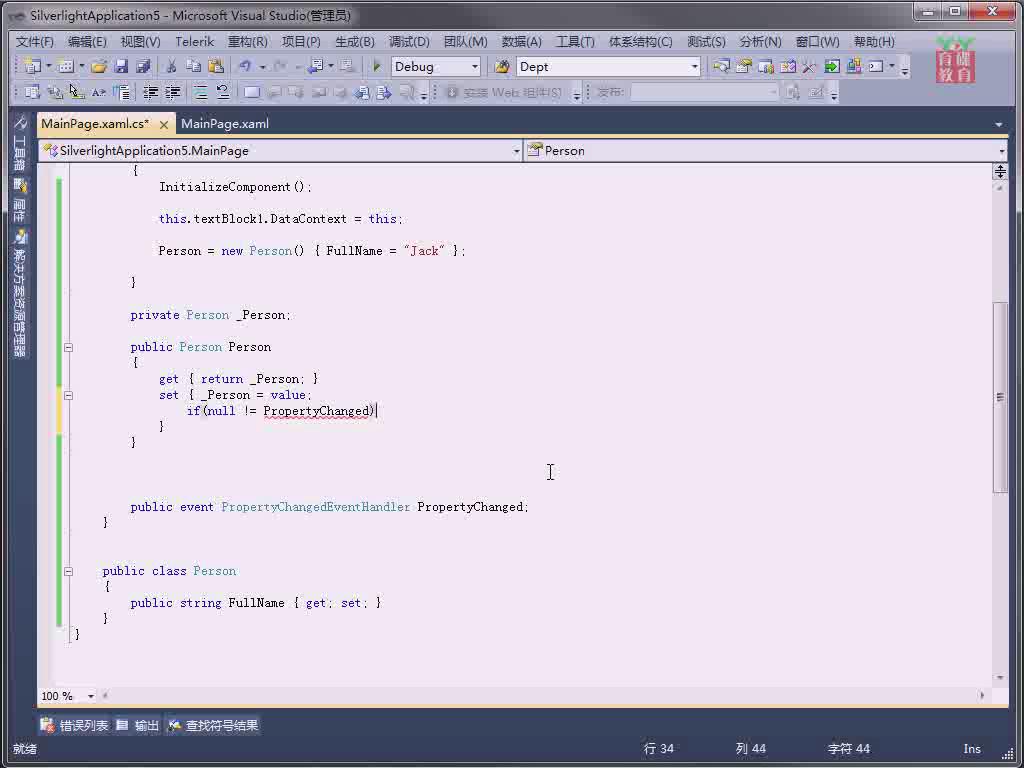Undo the last edit with the toolbar arrow
The image size is (1024, 768).
(245, 66)
